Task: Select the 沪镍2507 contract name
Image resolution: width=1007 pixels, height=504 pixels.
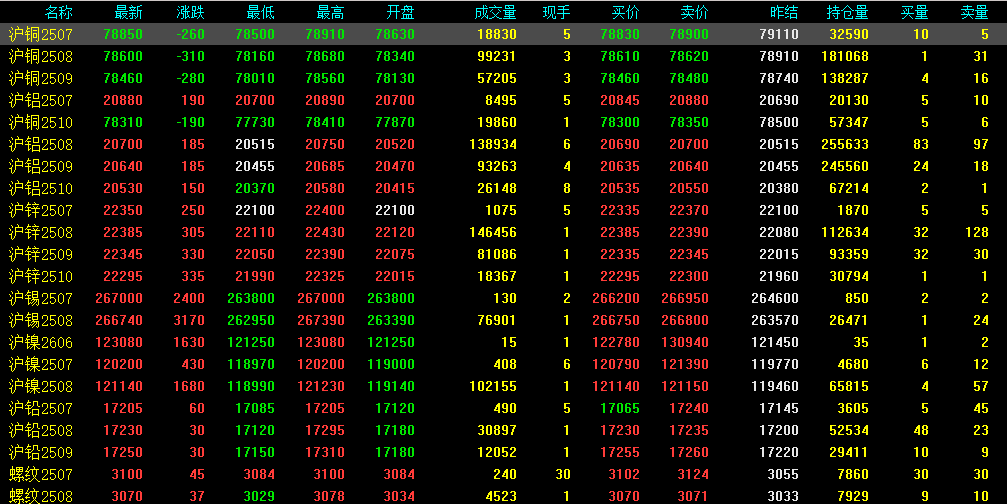Action: click(x=41, y=364)
